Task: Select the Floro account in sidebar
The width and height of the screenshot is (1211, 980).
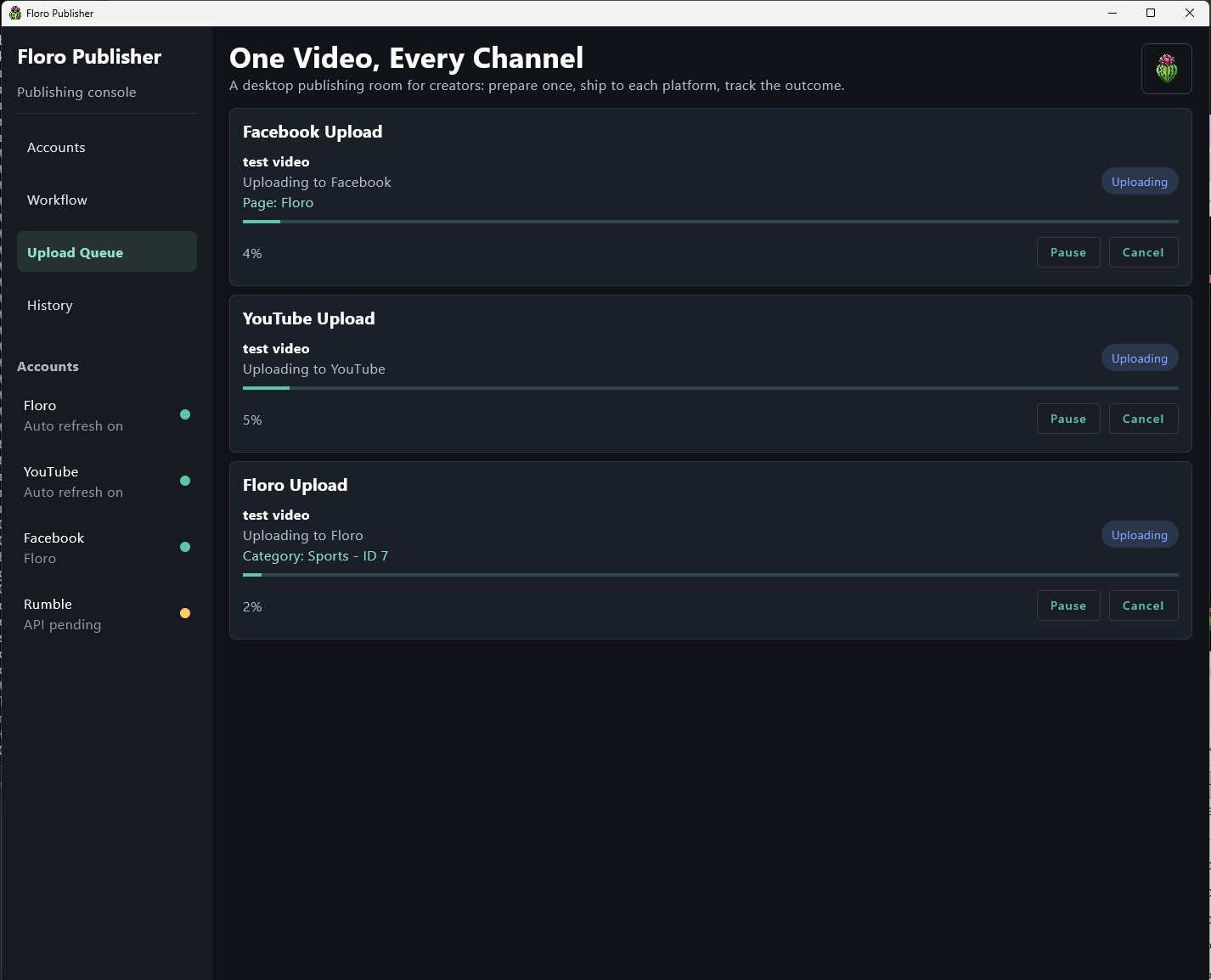Action: coord(107,415)
